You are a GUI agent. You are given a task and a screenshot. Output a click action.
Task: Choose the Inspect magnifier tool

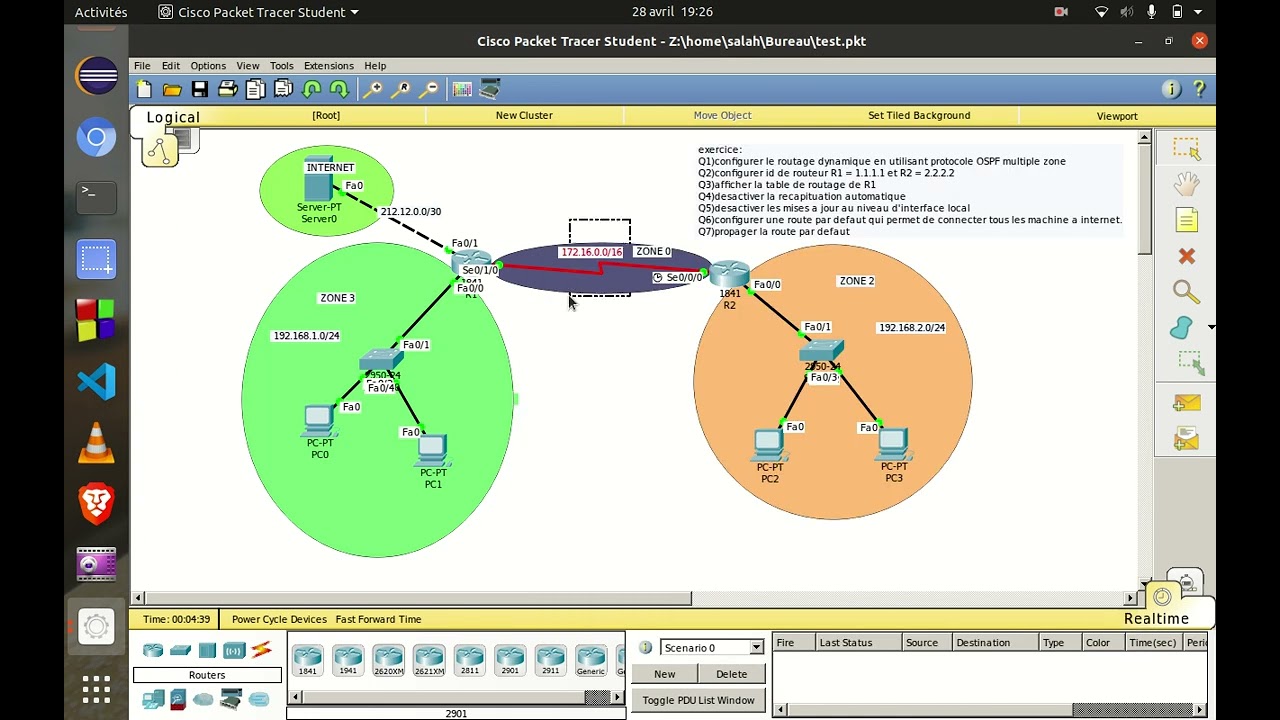1186,292
